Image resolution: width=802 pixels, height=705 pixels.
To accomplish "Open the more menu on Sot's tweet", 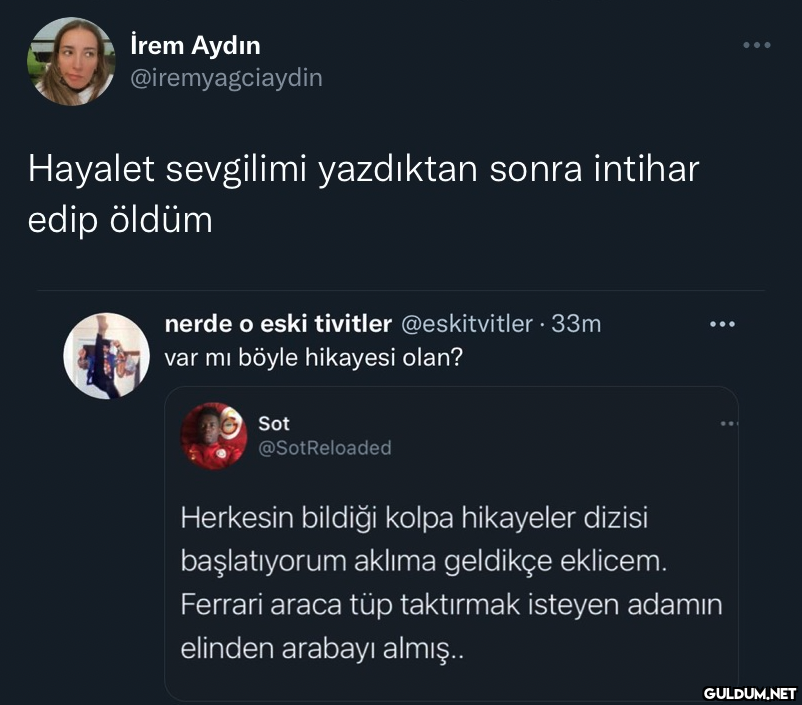I will coord(728,424).
